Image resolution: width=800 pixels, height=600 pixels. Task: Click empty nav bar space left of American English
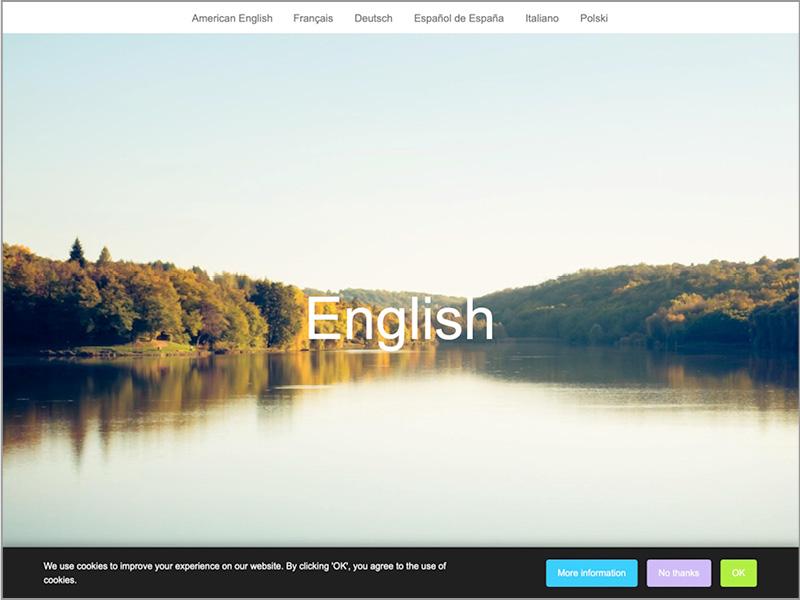90,18
